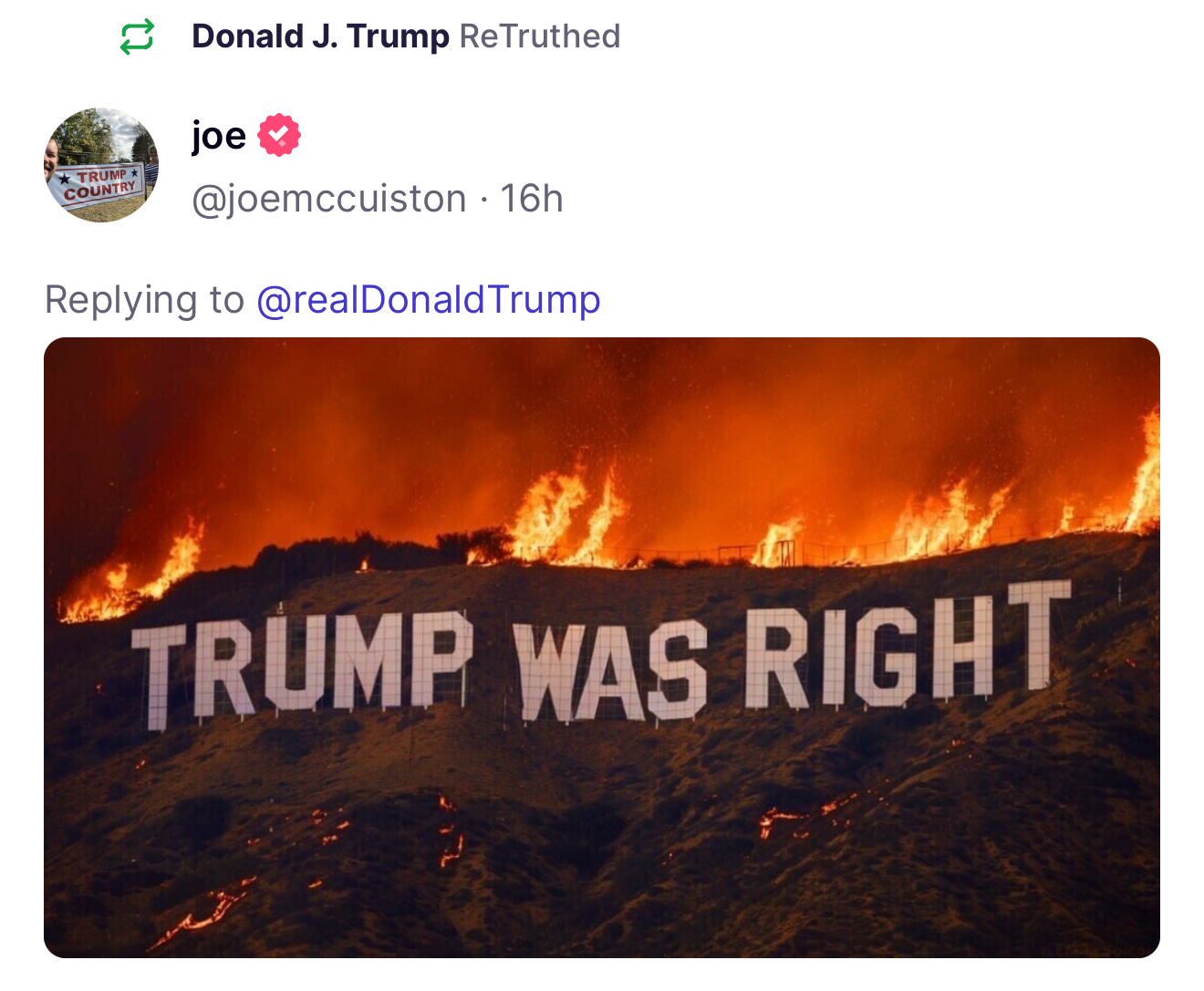Click the last letter T of RIGHT

pyautogui.click(x=1039, y=635)
